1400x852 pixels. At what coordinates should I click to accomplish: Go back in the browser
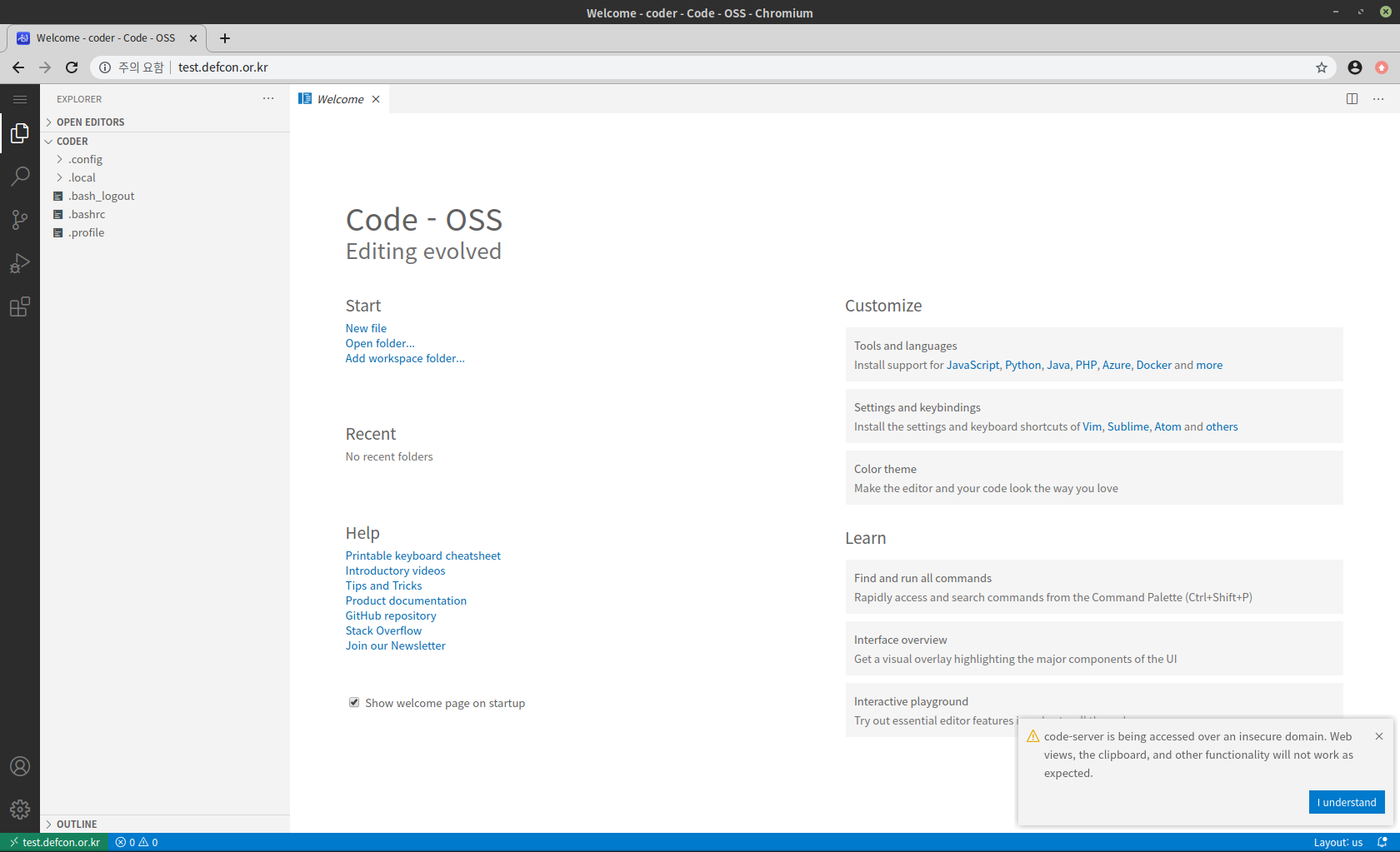click(x=18, y=67)
